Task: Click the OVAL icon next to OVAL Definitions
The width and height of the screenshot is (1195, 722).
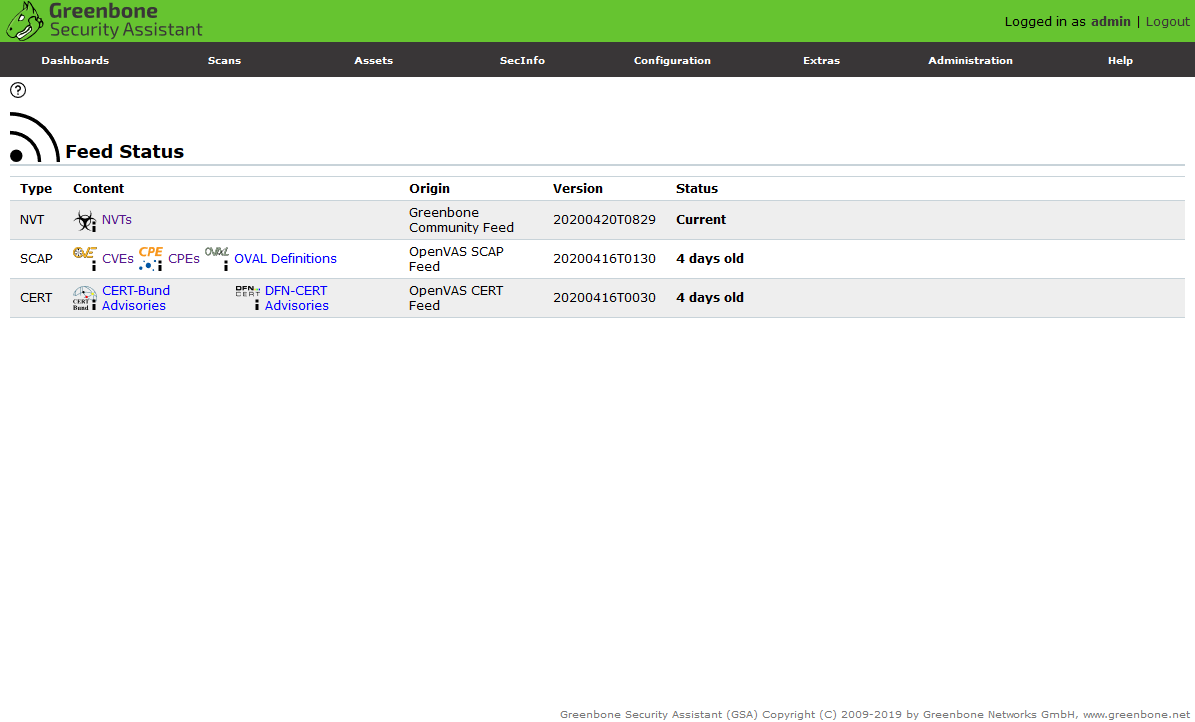Action: tap(217, 258)
